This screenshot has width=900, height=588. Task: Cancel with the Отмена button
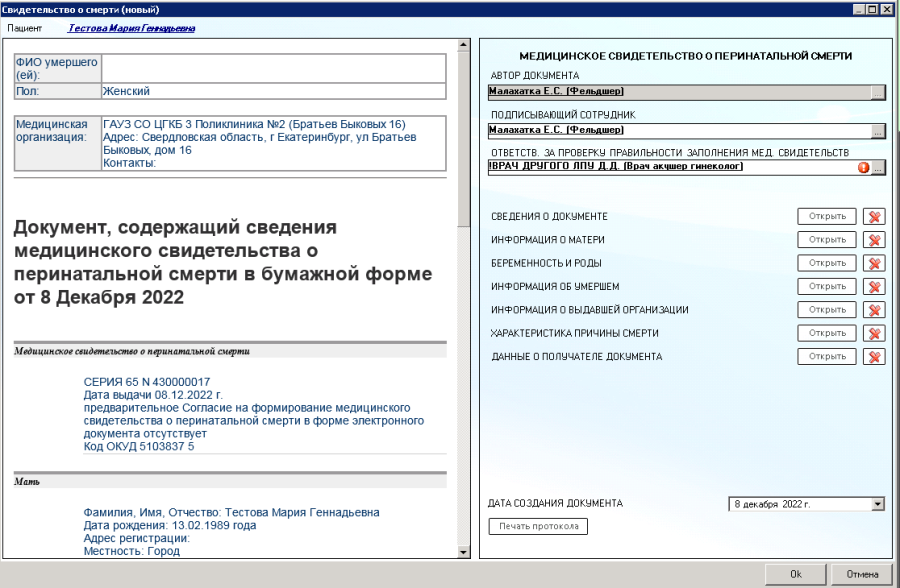(x=862, y=574)
